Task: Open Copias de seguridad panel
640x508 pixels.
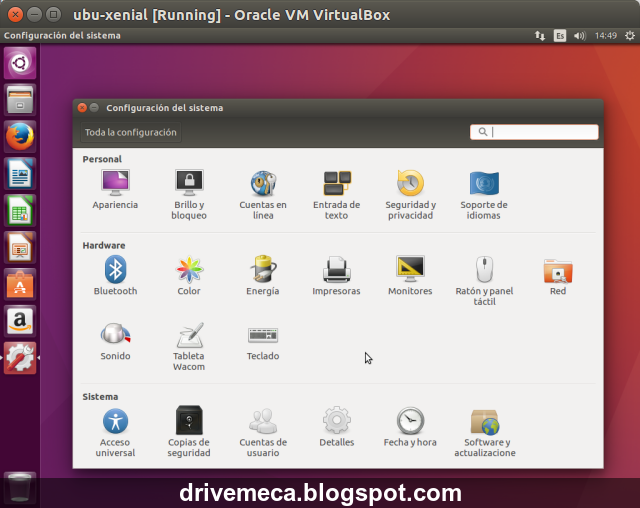Action: point(189,432)
